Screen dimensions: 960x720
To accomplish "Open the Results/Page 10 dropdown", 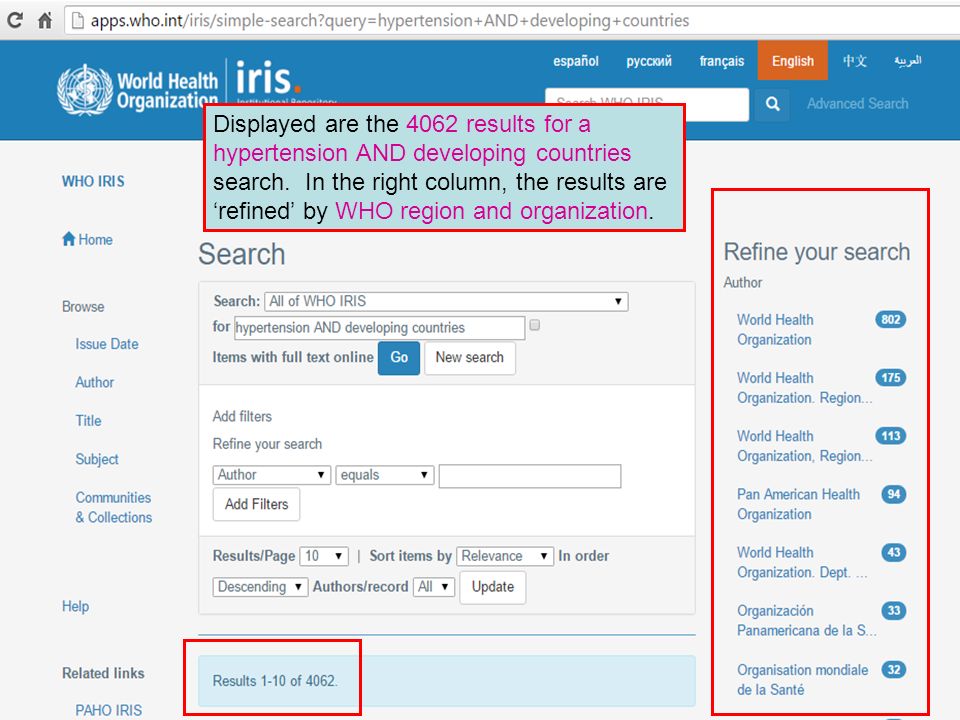I will (x=324, y=556).
